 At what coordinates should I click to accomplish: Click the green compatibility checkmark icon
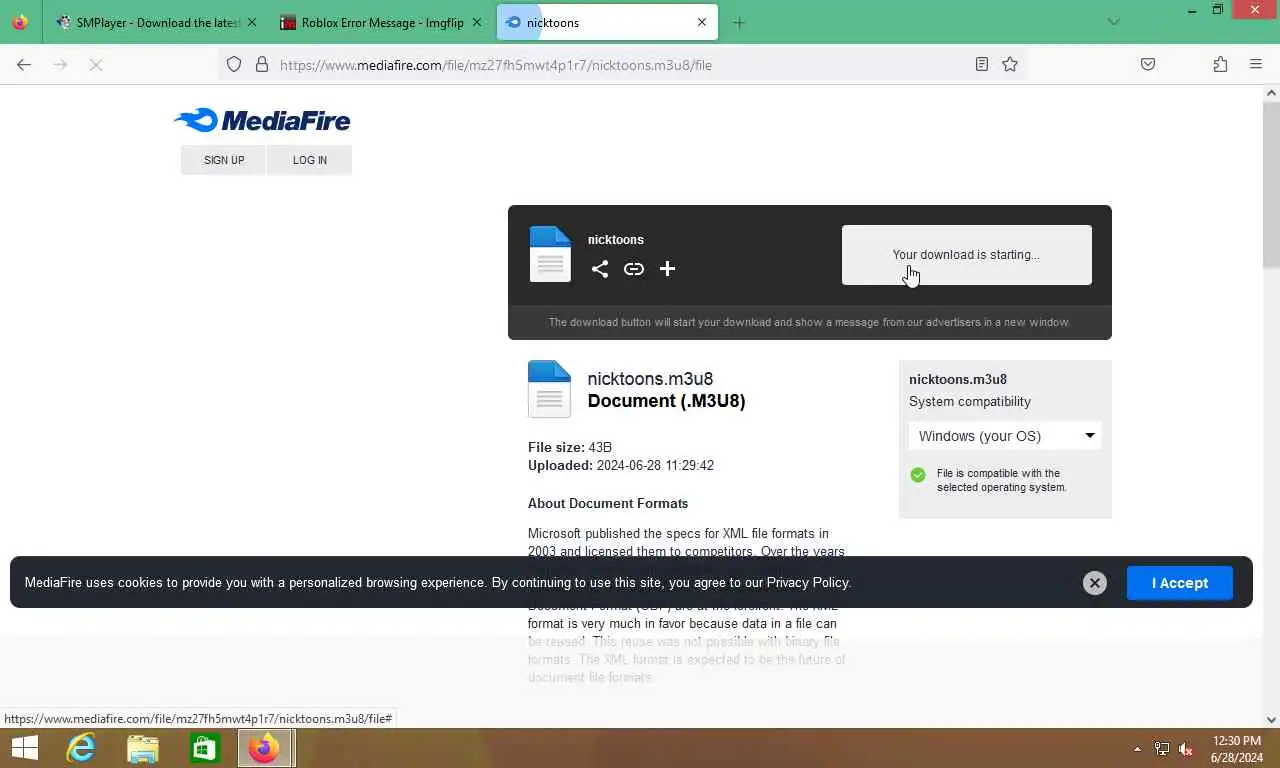point(918,475)
